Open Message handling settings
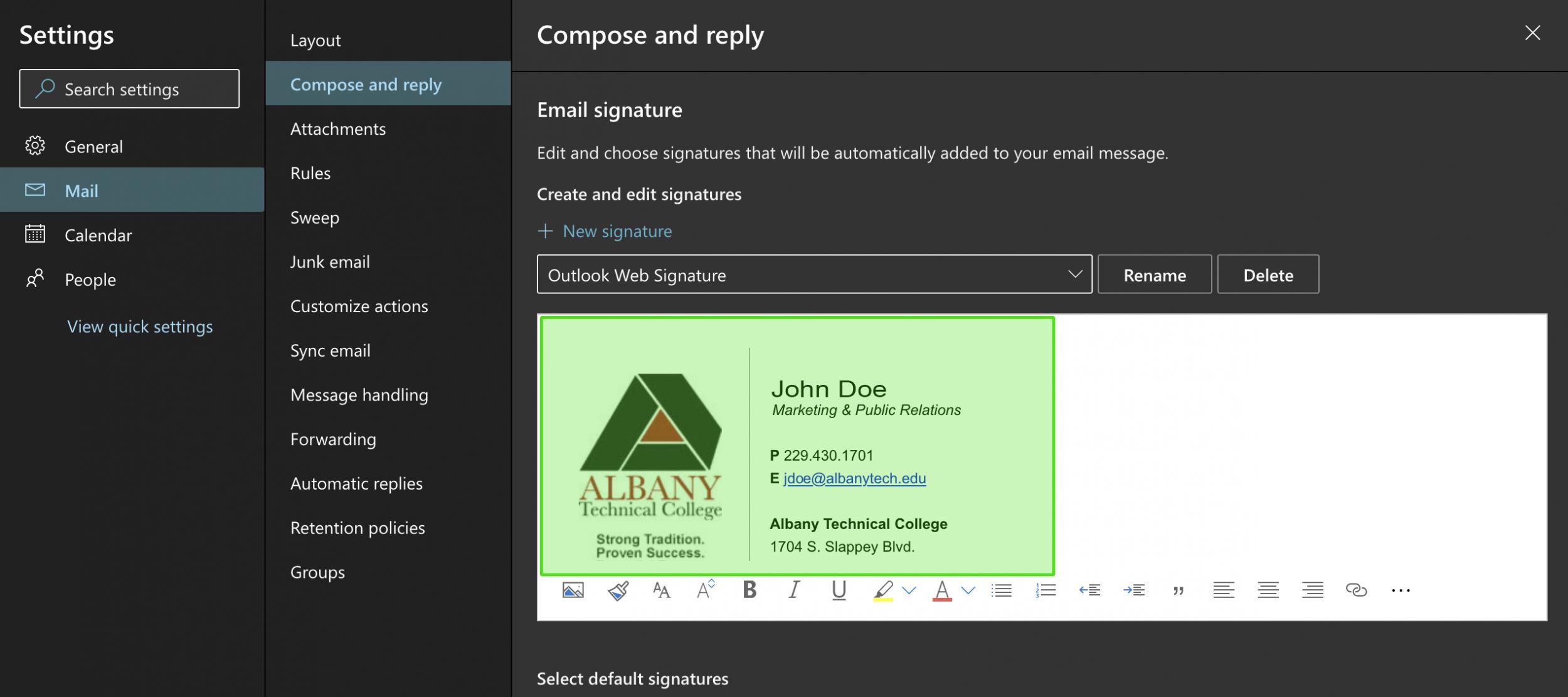 (388, 395)
